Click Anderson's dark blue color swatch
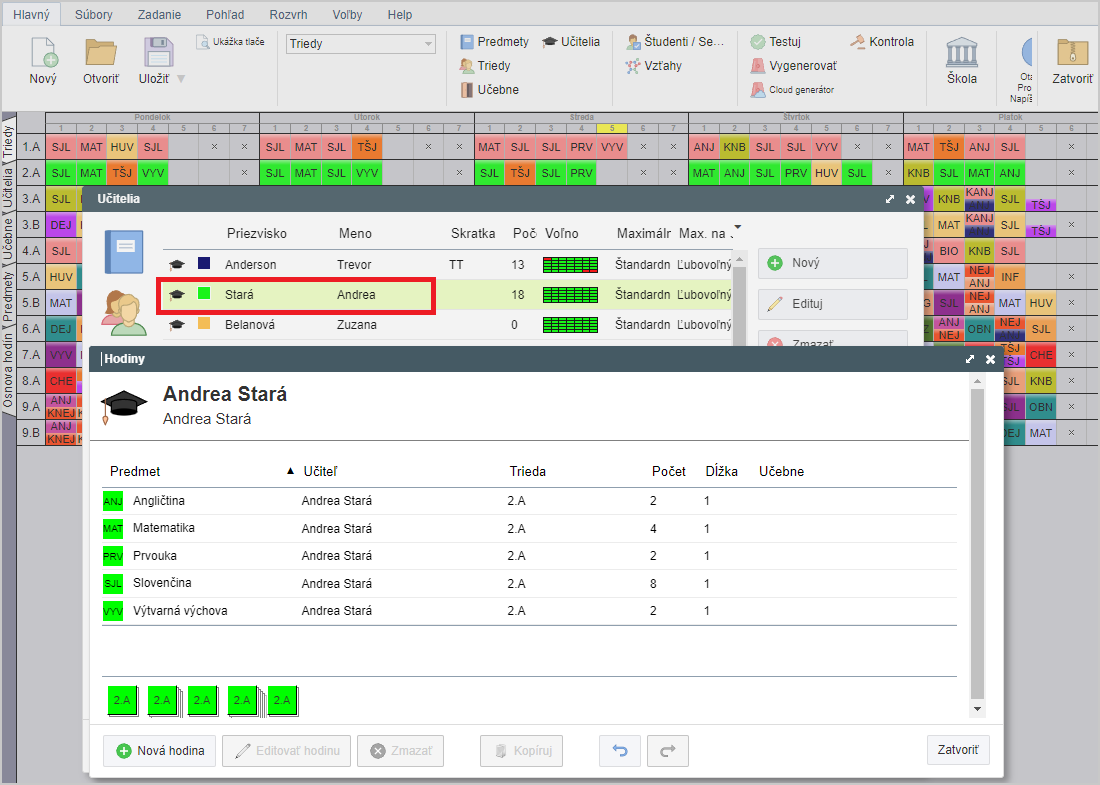 pyautogui.click(x=204, y=263)
